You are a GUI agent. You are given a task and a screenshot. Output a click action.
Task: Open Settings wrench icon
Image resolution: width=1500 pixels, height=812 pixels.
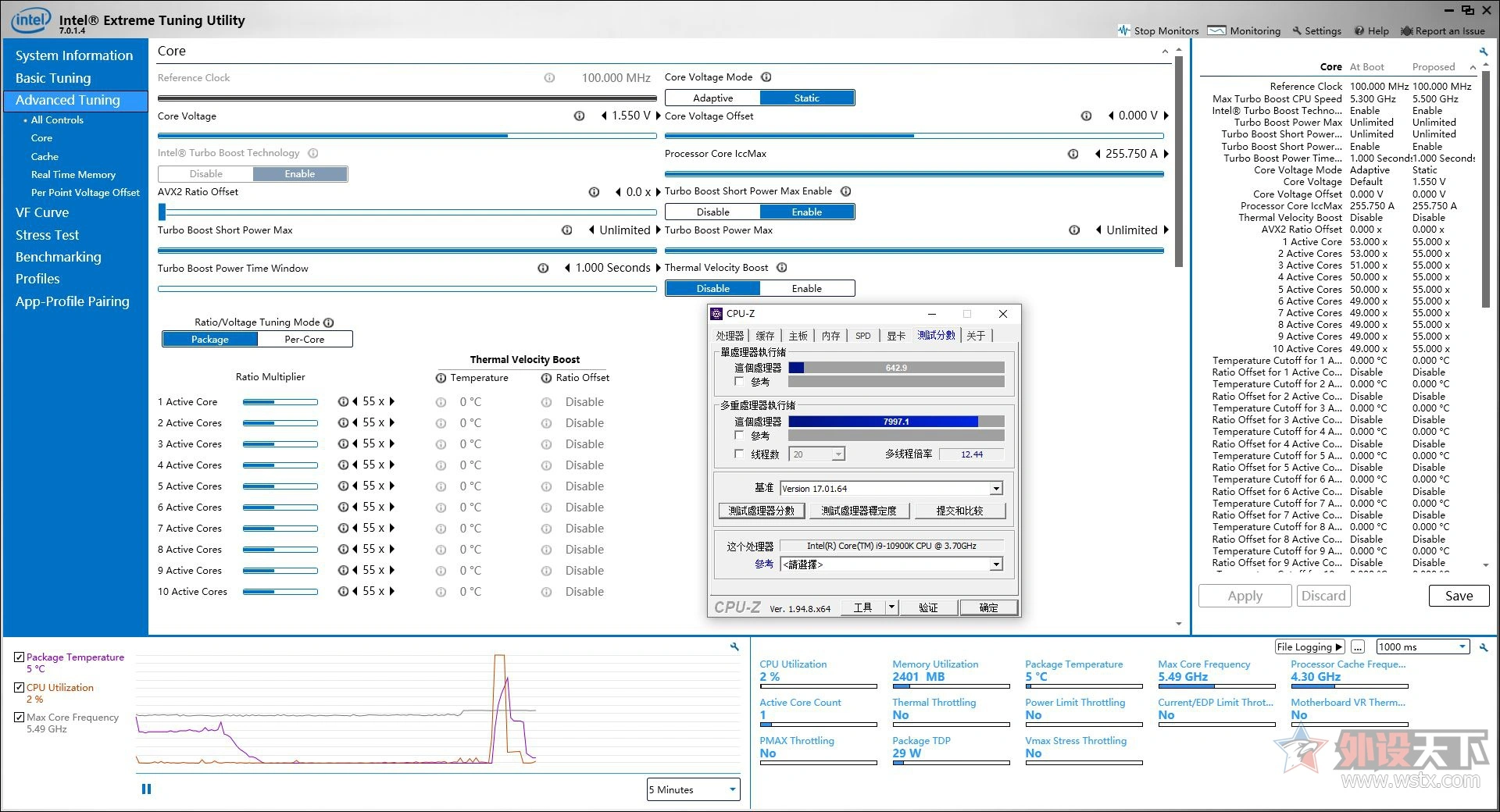click(1297, 30)
